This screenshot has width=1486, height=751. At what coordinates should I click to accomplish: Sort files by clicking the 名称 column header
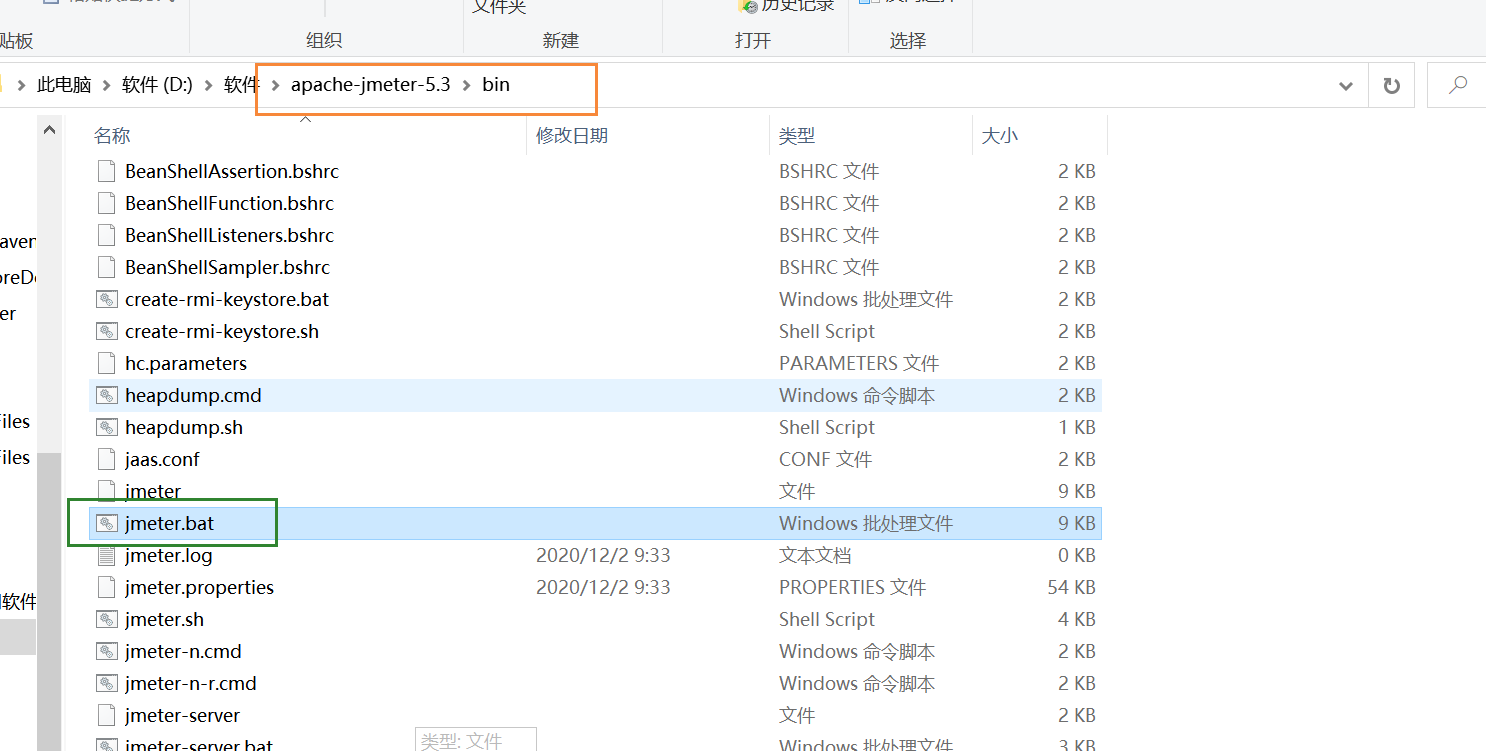(x=111, y=135)
